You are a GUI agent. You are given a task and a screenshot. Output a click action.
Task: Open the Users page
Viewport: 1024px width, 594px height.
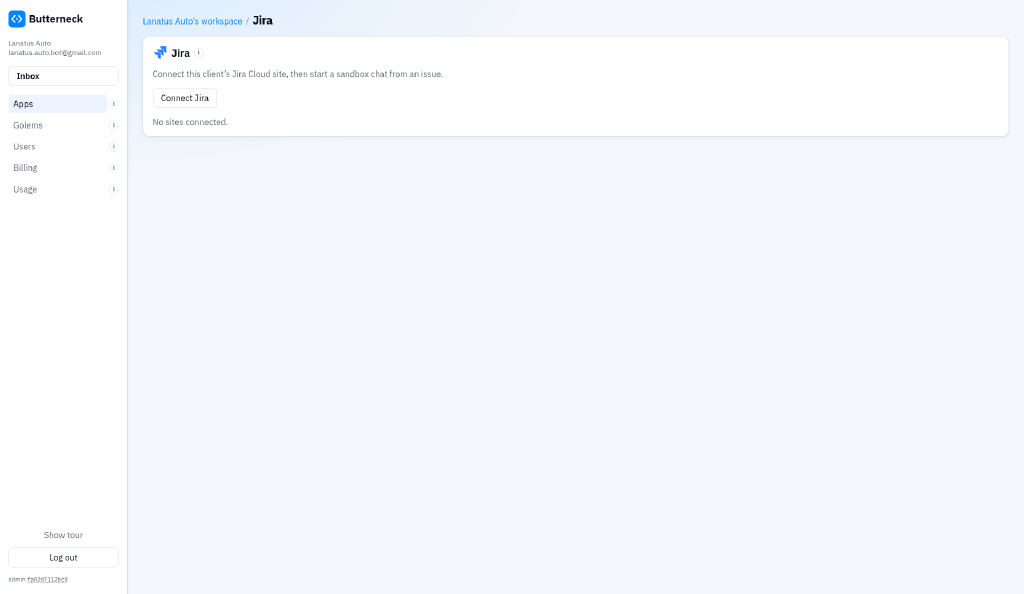57,147
